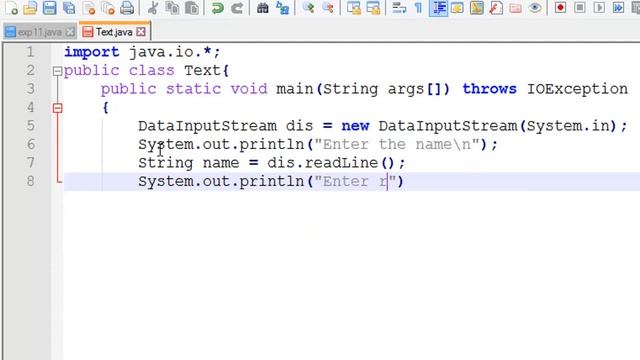Create a new file with the New icon
This screenshot has width=640, height=360.
pyautogui.click(x=11, y=8)
